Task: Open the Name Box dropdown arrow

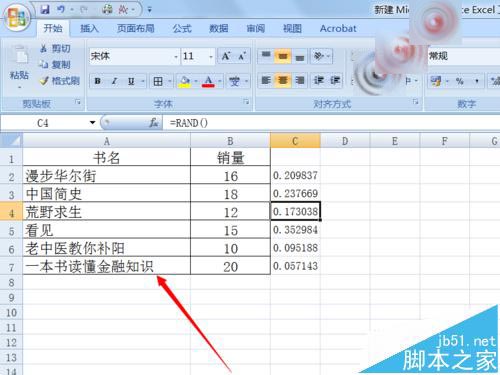Action: (92, 123)
